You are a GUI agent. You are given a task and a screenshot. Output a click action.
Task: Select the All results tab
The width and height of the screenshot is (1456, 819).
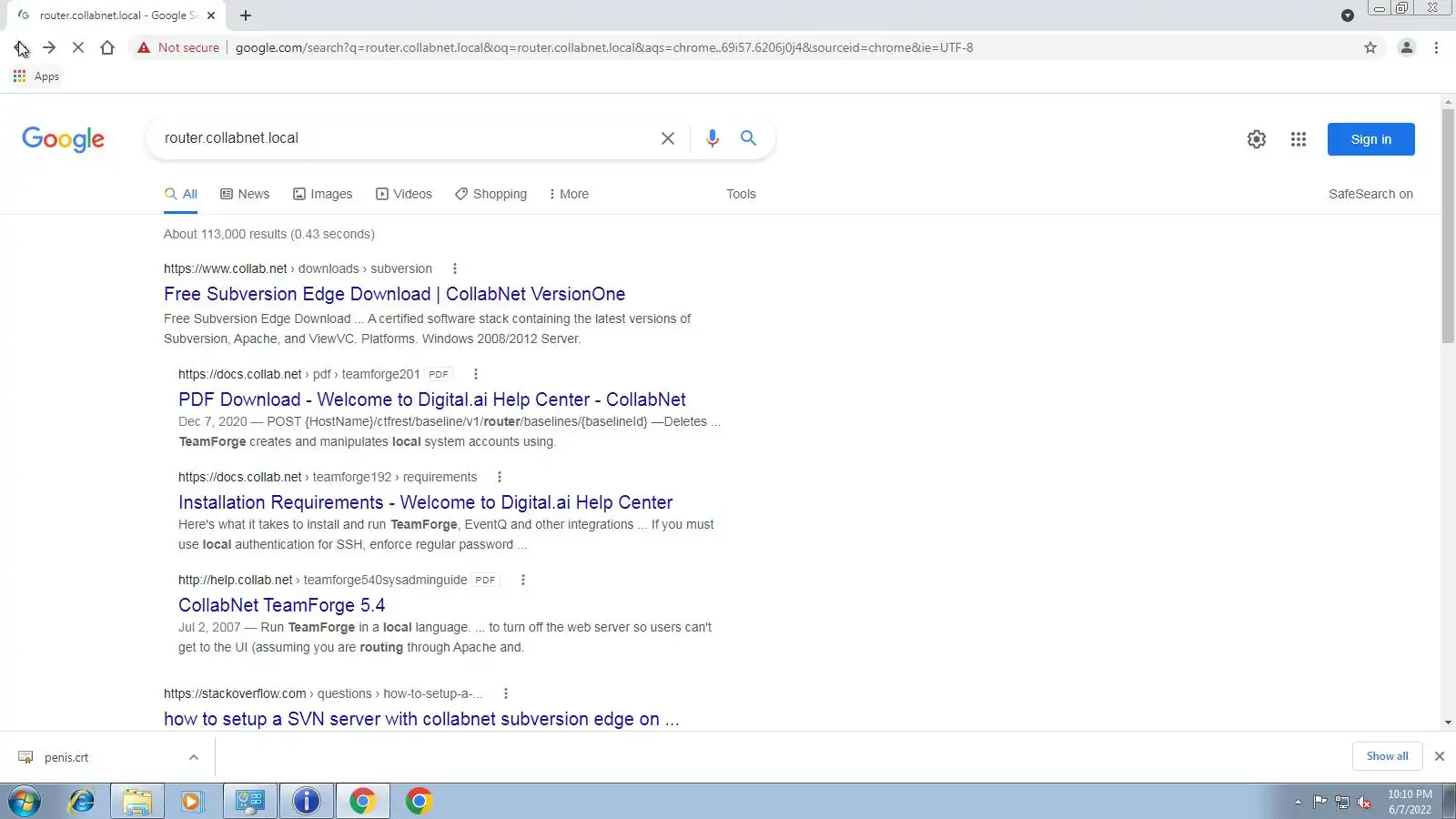(181, 194)
